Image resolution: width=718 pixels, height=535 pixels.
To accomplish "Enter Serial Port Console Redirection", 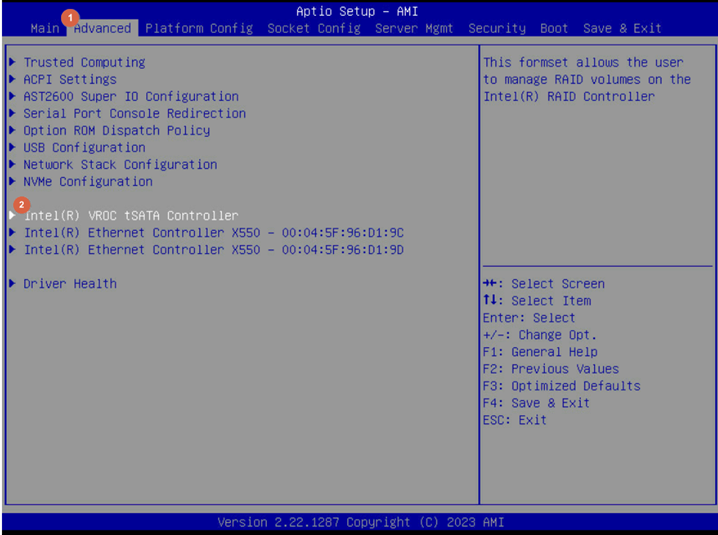I will coord(134,113).
